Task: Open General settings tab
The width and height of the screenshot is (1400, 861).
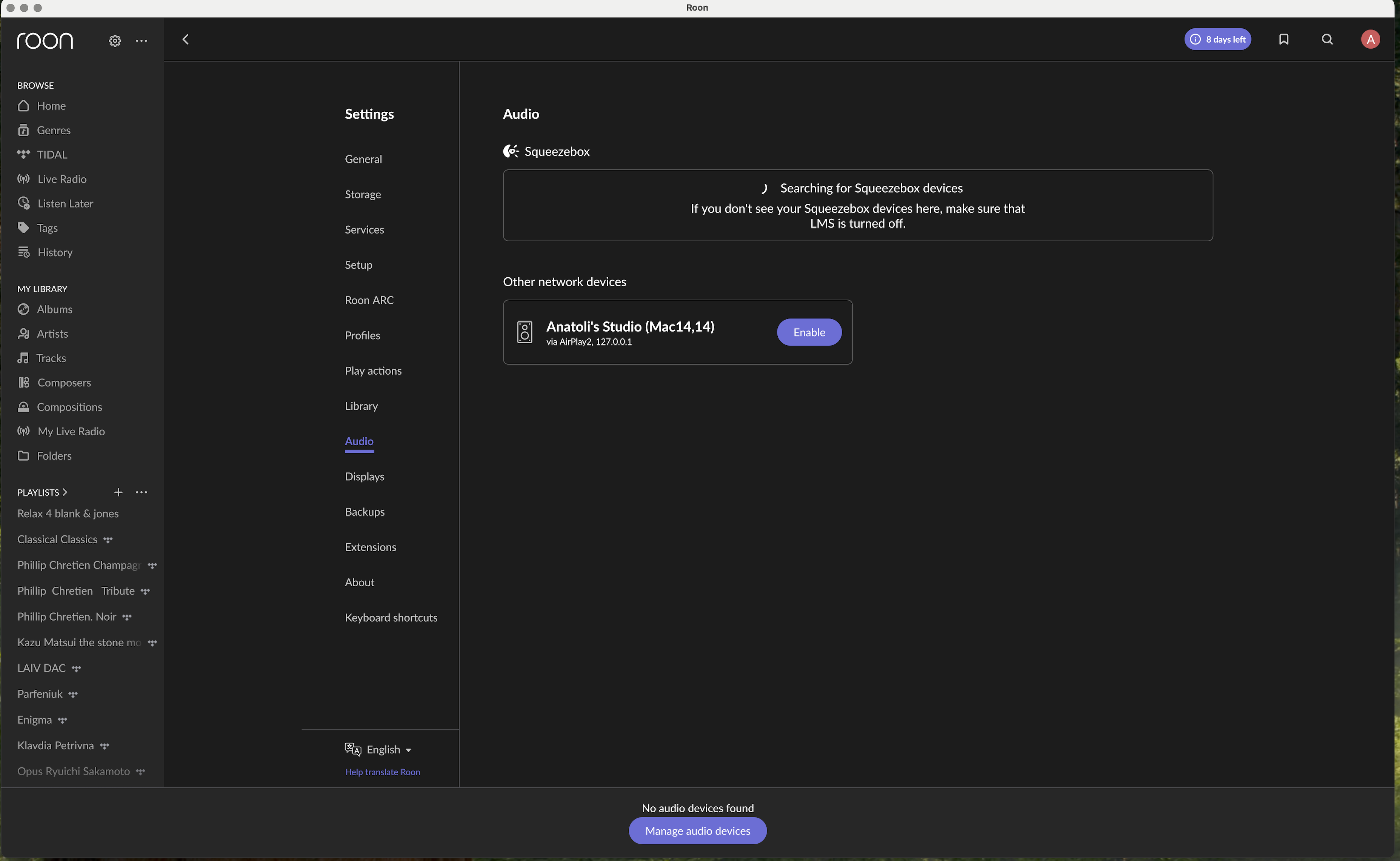Action: pyautogui.click(x=363, y=159)
